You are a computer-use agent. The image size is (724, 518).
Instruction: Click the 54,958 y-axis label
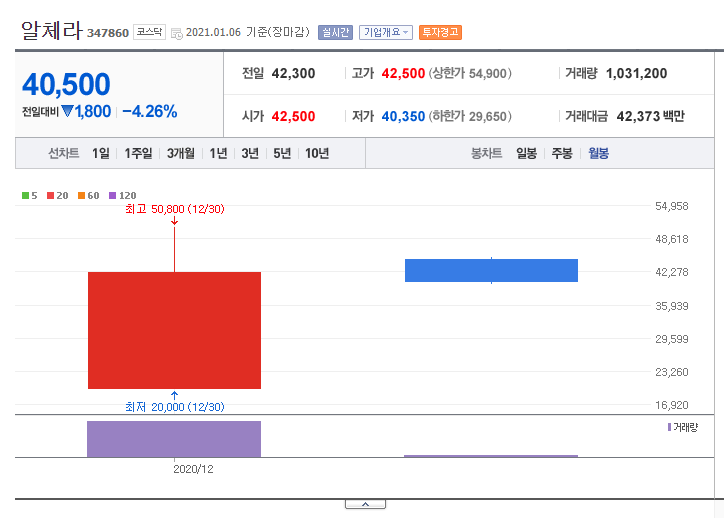tap(671, 206)
